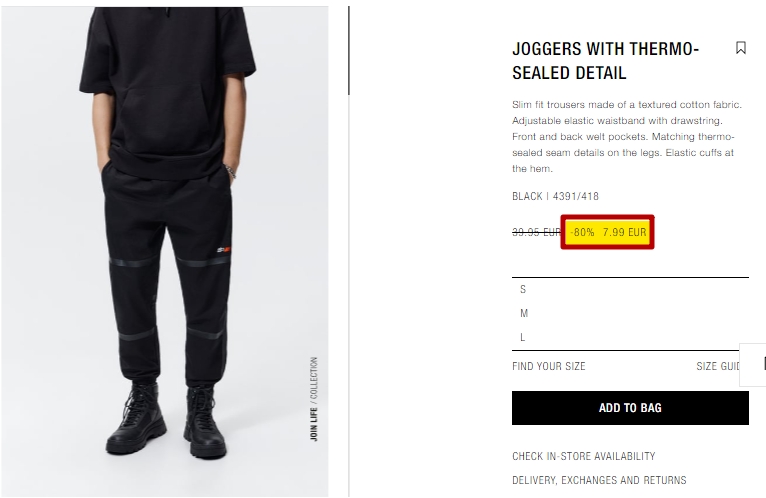Click the JOIN LIFE / COLLECTION label
766x498 pixels.
[314, 399]
